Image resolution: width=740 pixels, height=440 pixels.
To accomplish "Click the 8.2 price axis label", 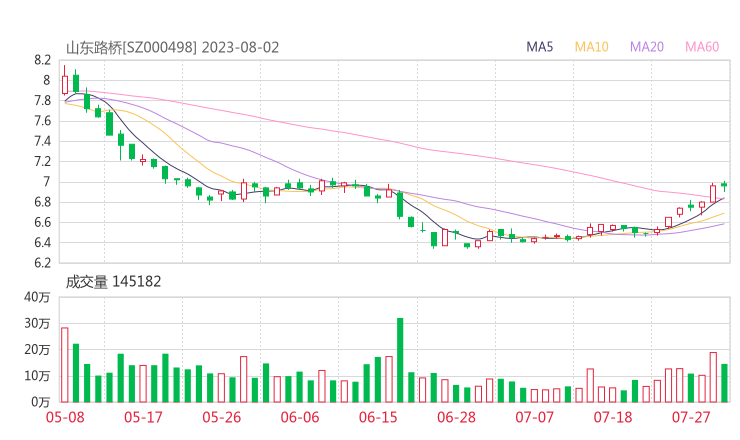I will coord(42,60).
